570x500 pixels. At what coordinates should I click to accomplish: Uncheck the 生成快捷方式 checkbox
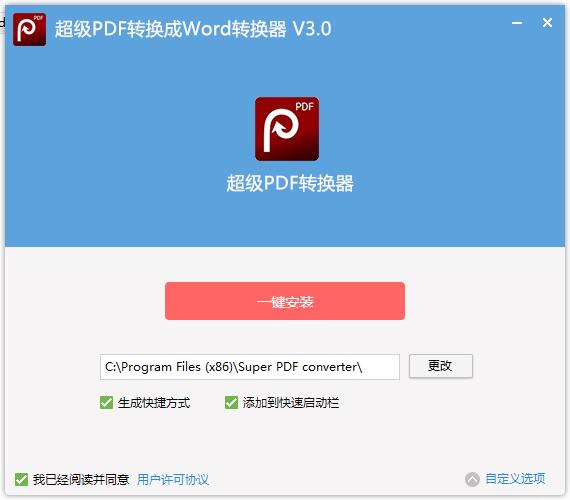107,403
